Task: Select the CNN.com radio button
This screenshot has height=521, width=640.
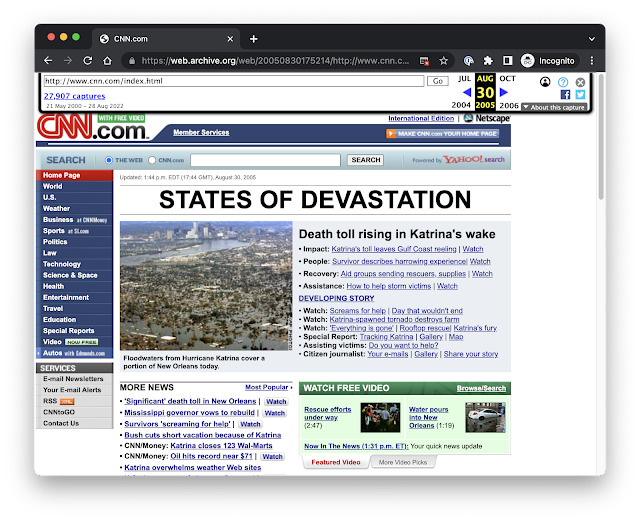Action: pos(152,160)
